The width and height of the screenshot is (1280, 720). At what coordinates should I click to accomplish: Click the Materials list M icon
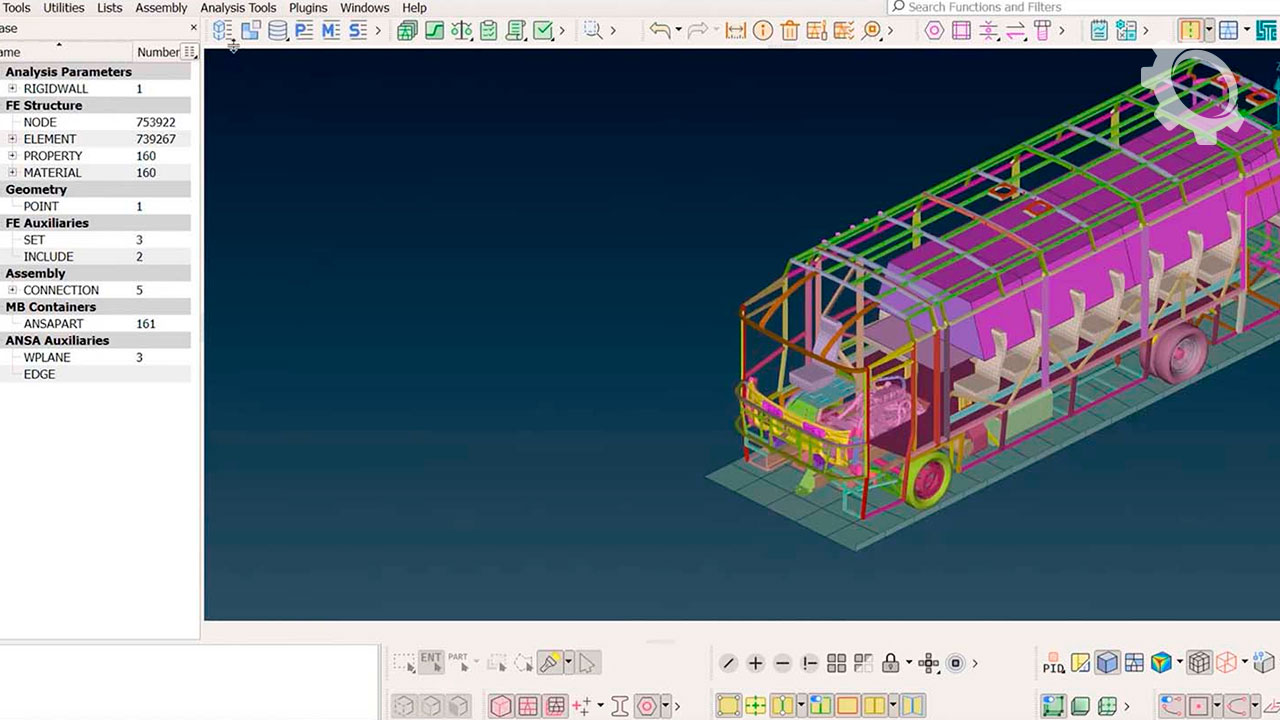coord(331,30)
